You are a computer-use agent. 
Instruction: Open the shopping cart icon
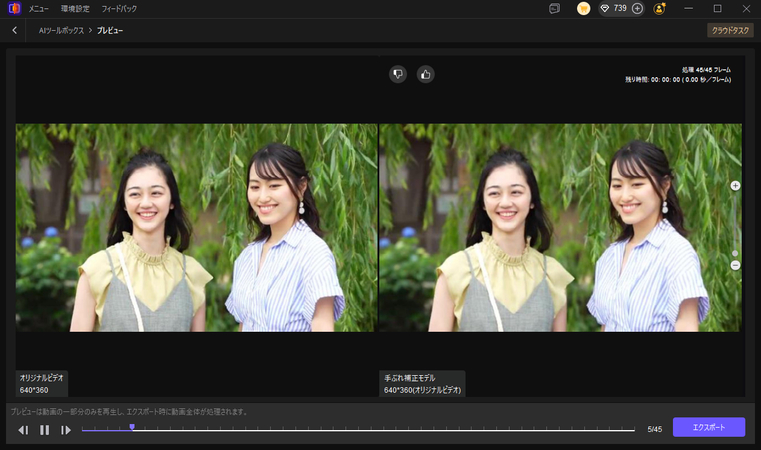coord(583,8)
